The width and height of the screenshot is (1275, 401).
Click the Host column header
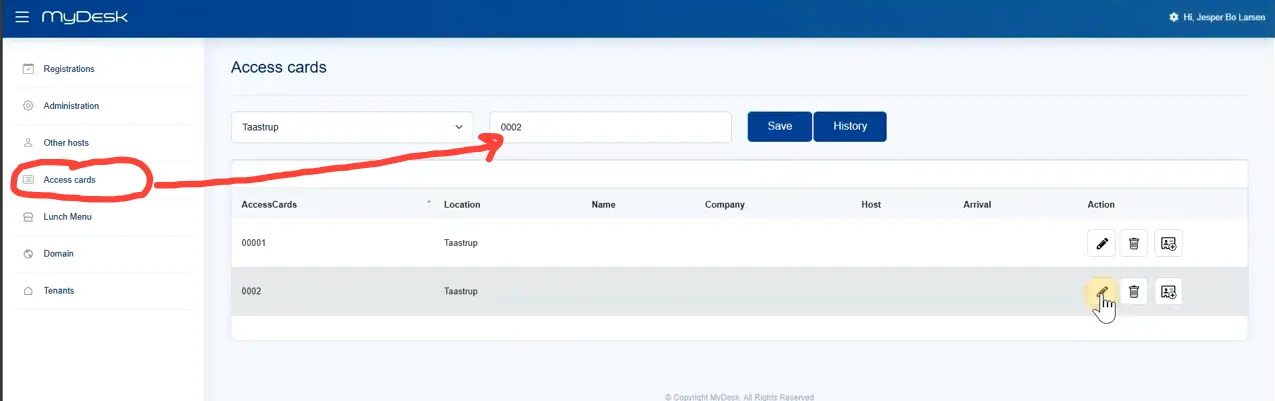point(871,205)
